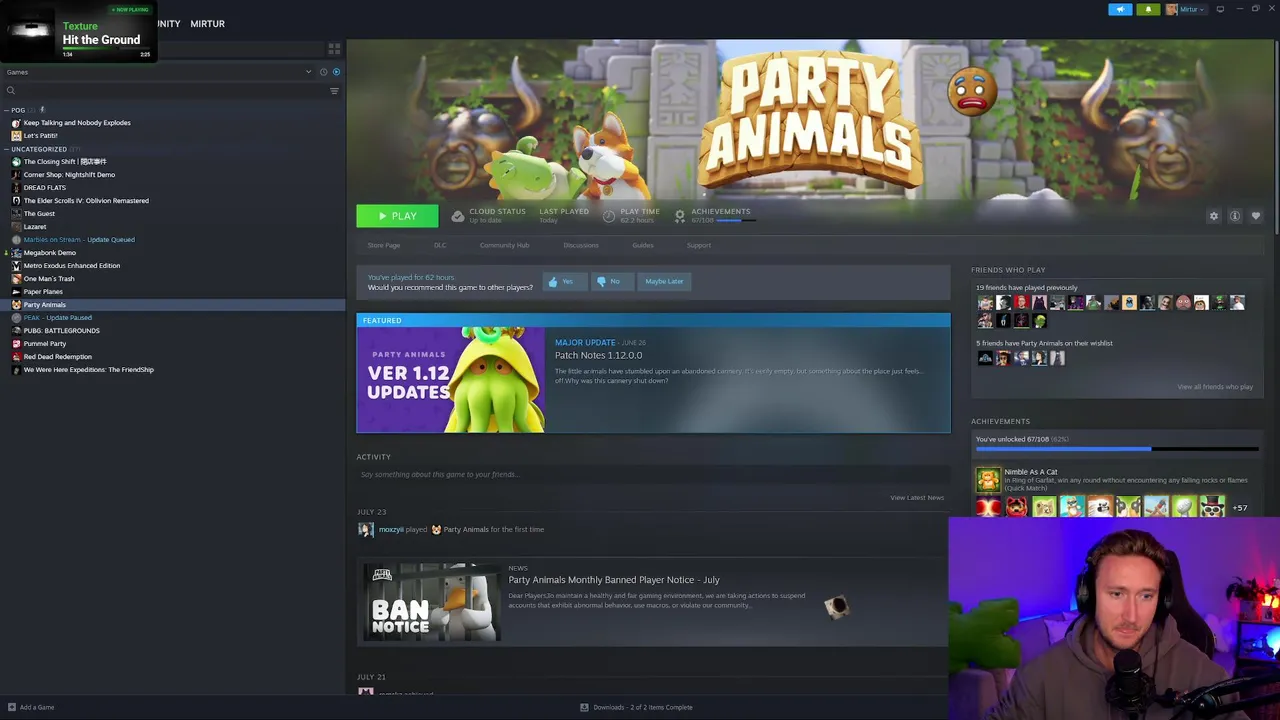Click the Achievements gear-star icon
1280x720 pixels.
tap(680, 216)
